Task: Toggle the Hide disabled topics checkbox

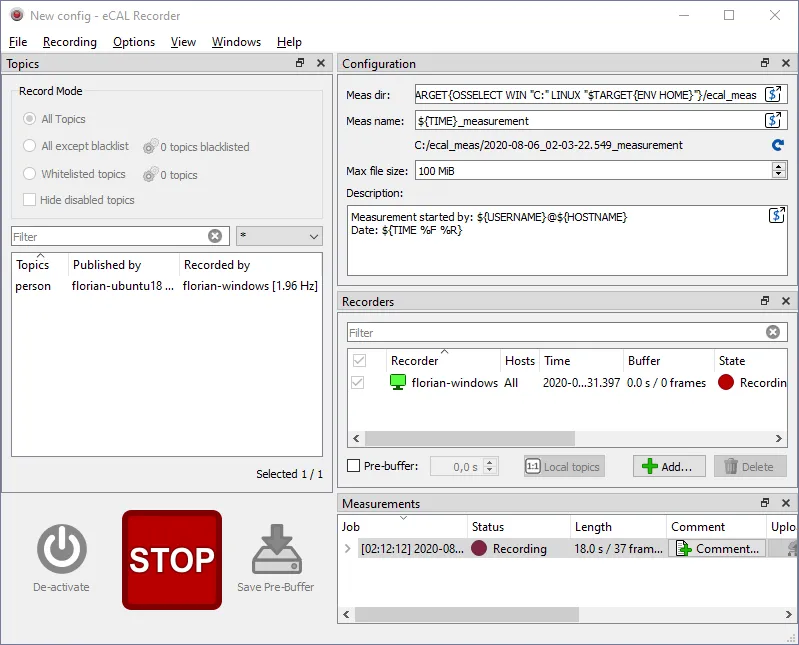Action: [x=29, y=200]
